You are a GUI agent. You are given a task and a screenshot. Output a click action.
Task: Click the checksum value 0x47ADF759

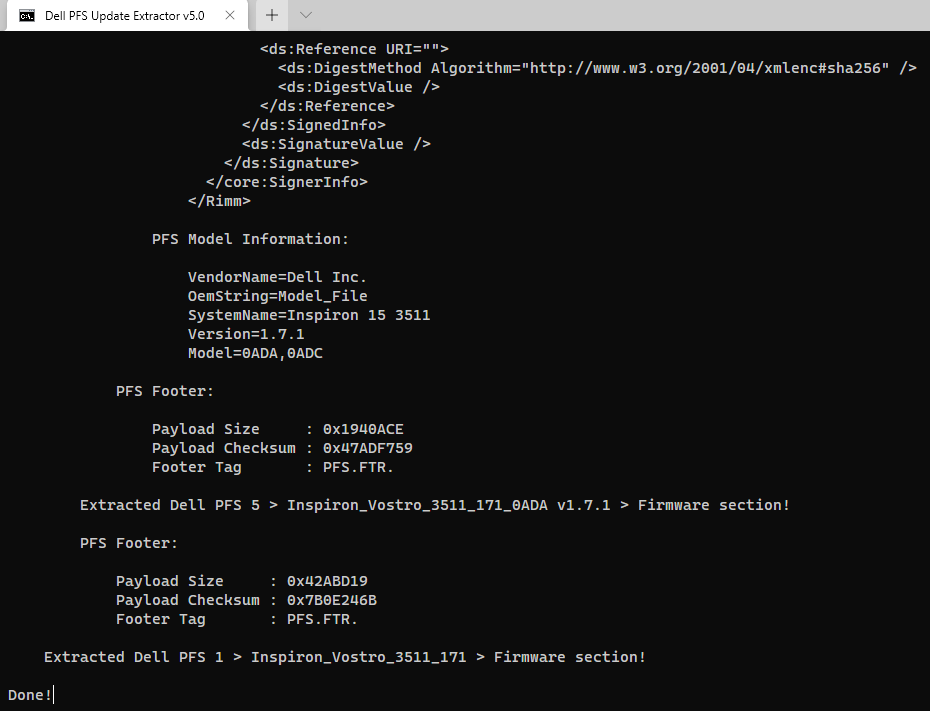pos(368,448)
